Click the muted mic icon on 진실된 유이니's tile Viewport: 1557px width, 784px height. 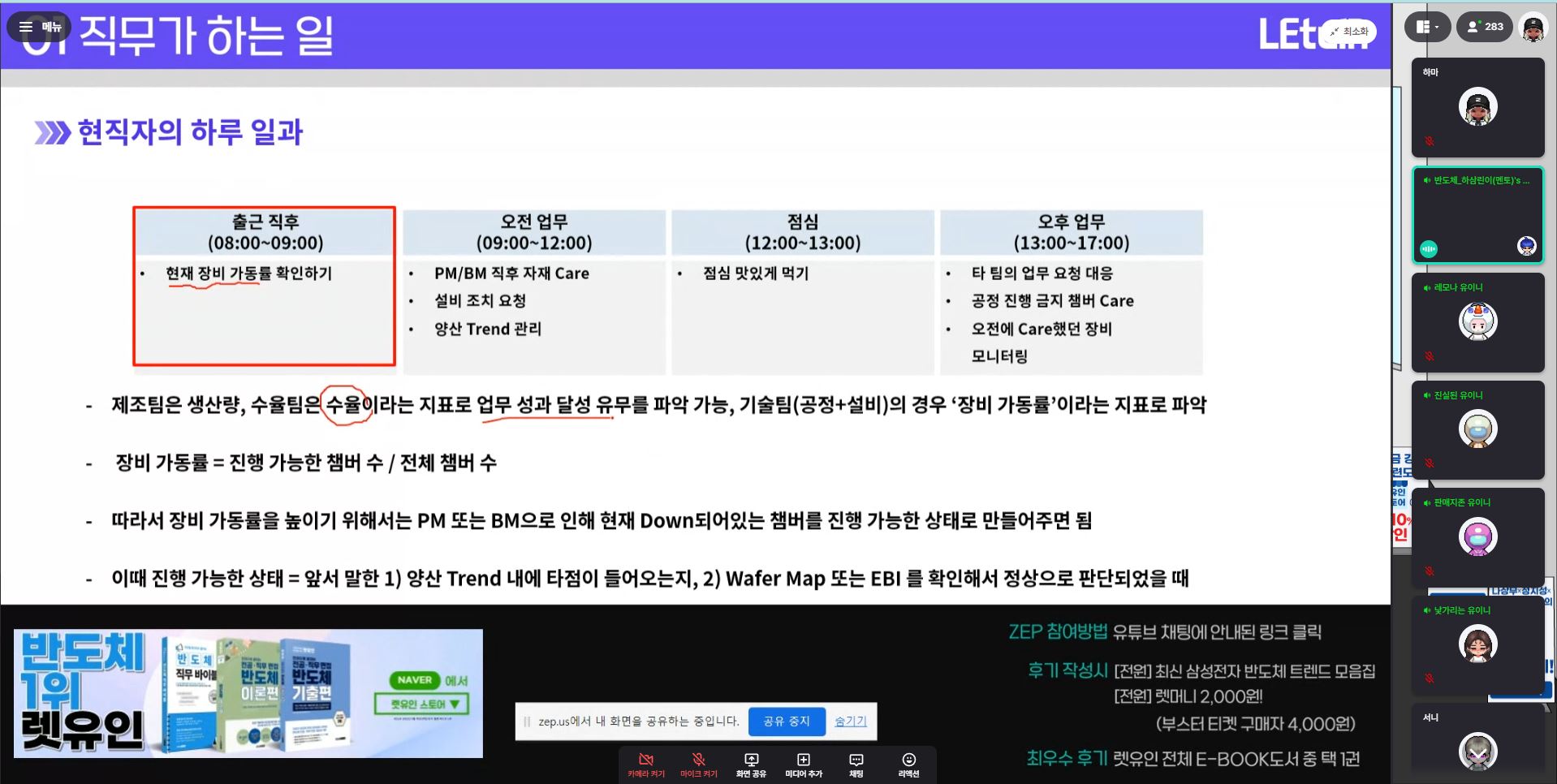pyautogui.click(x=1430, y=463)
